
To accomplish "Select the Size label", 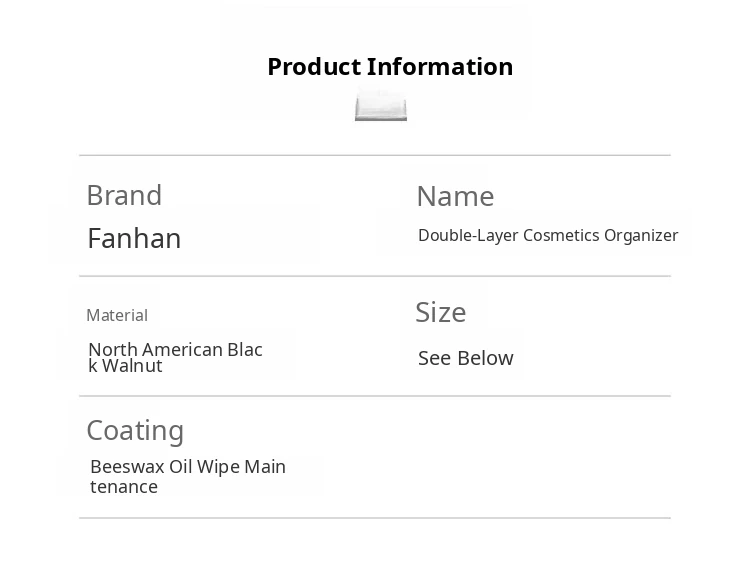I will click(441, 312).
